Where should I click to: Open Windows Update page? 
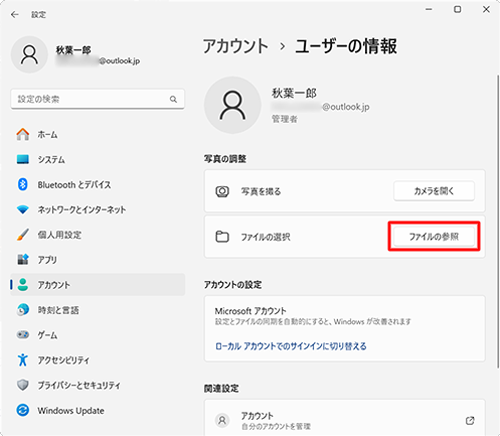[x=97, y=410]
